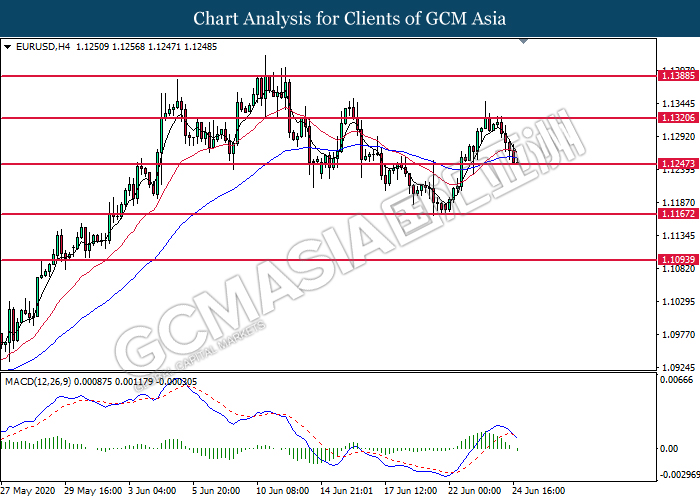
Task: Click the 1.10295 price axis value
Action: [x=677, y=301]
